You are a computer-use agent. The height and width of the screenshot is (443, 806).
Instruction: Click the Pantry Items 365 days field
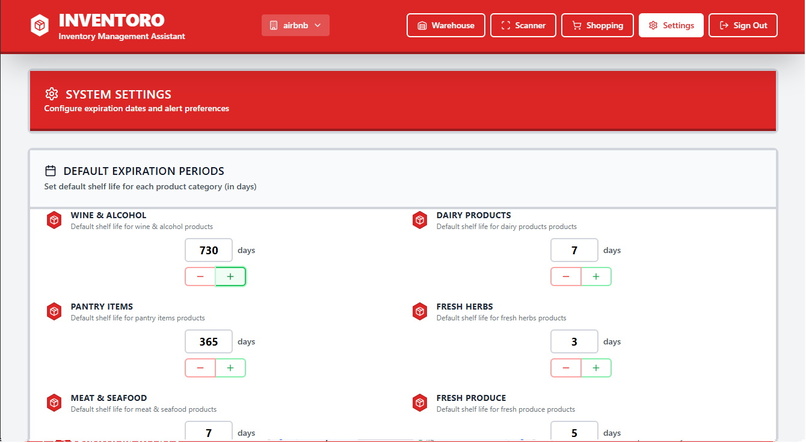click(x=209, y=342)
